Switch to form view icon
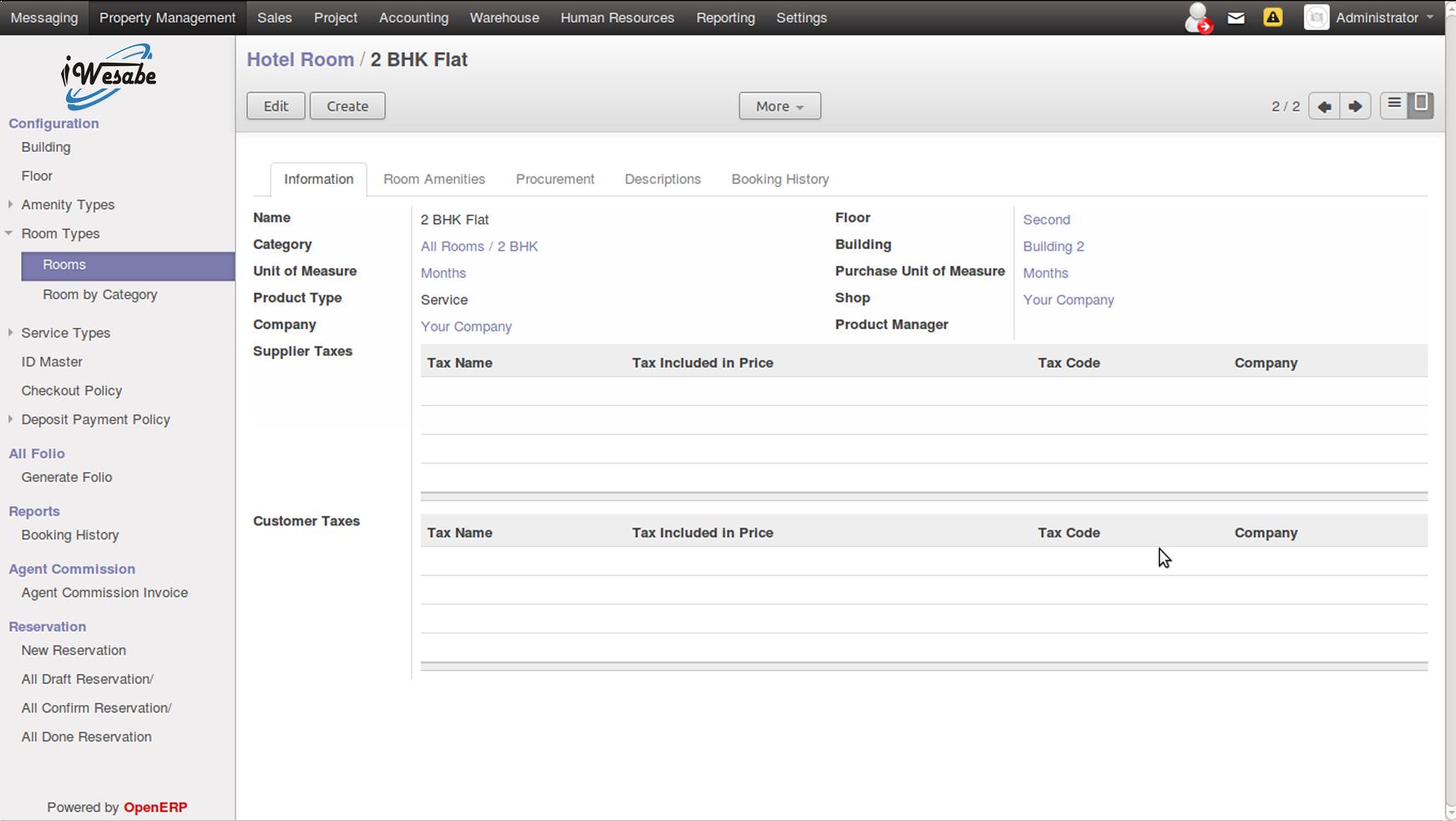 point(1420,104)
